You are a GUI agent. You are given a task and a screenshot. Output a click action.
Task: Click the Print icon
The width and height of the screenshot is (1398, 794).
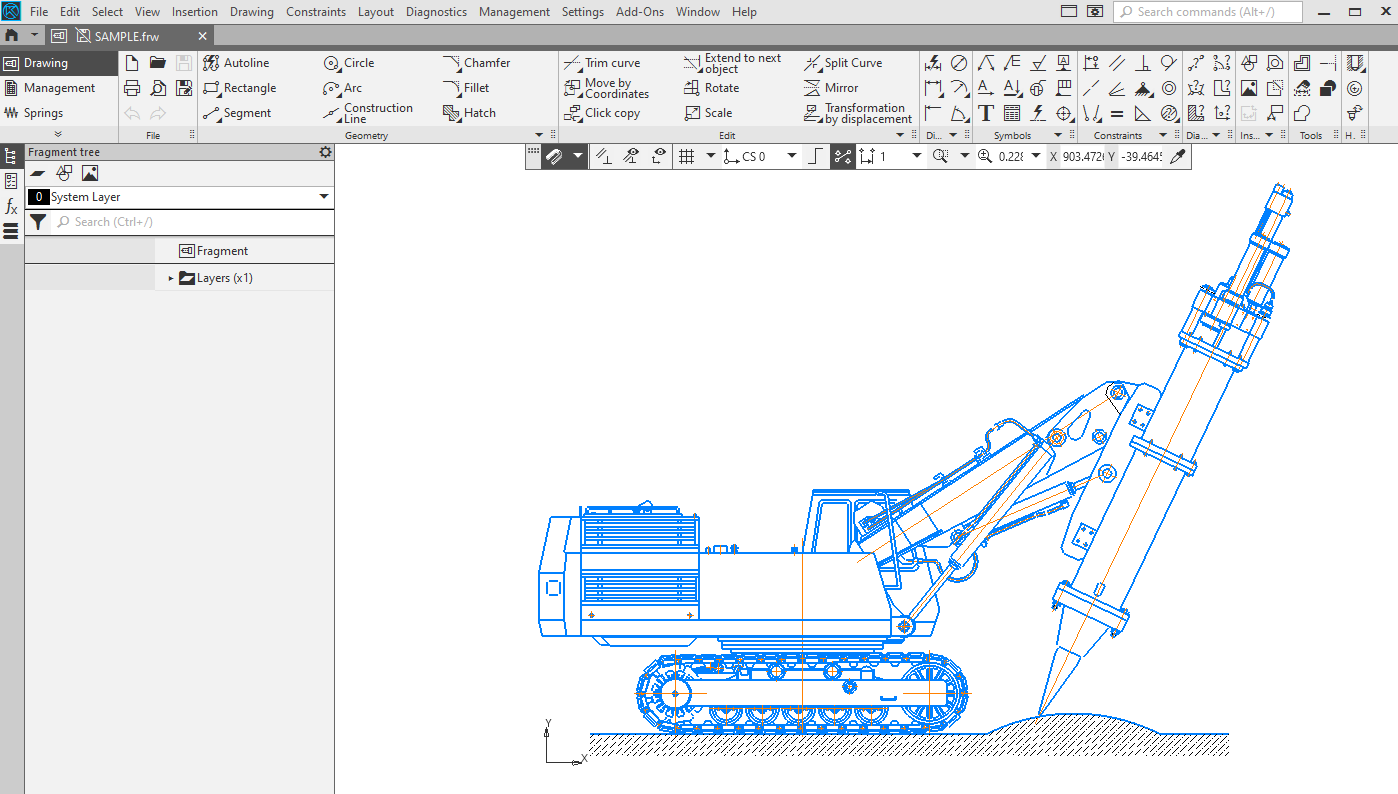point(132,88)
